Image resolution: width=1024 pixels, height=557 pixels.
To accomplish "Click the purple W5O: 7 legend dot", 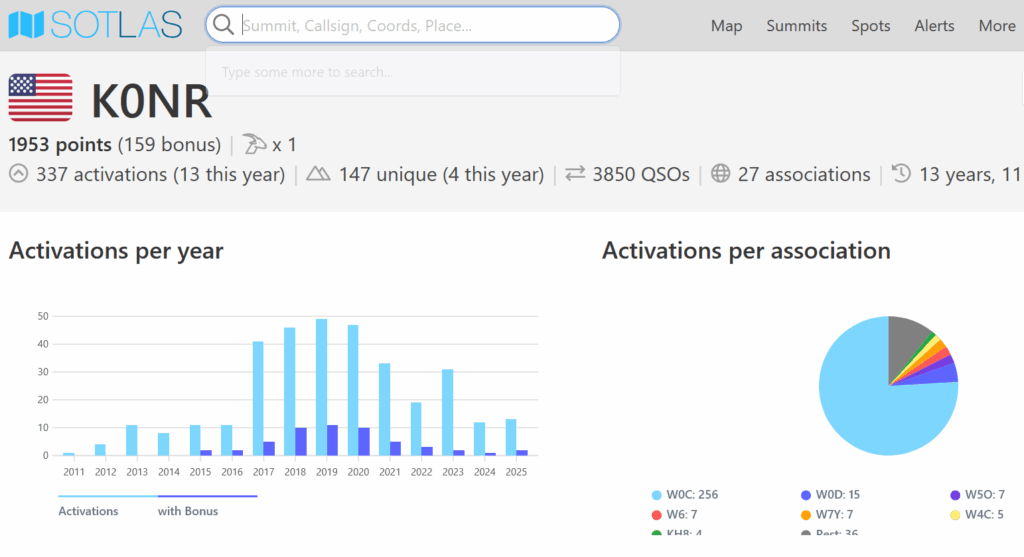I will pyautogui.click(x=956, y=494).
